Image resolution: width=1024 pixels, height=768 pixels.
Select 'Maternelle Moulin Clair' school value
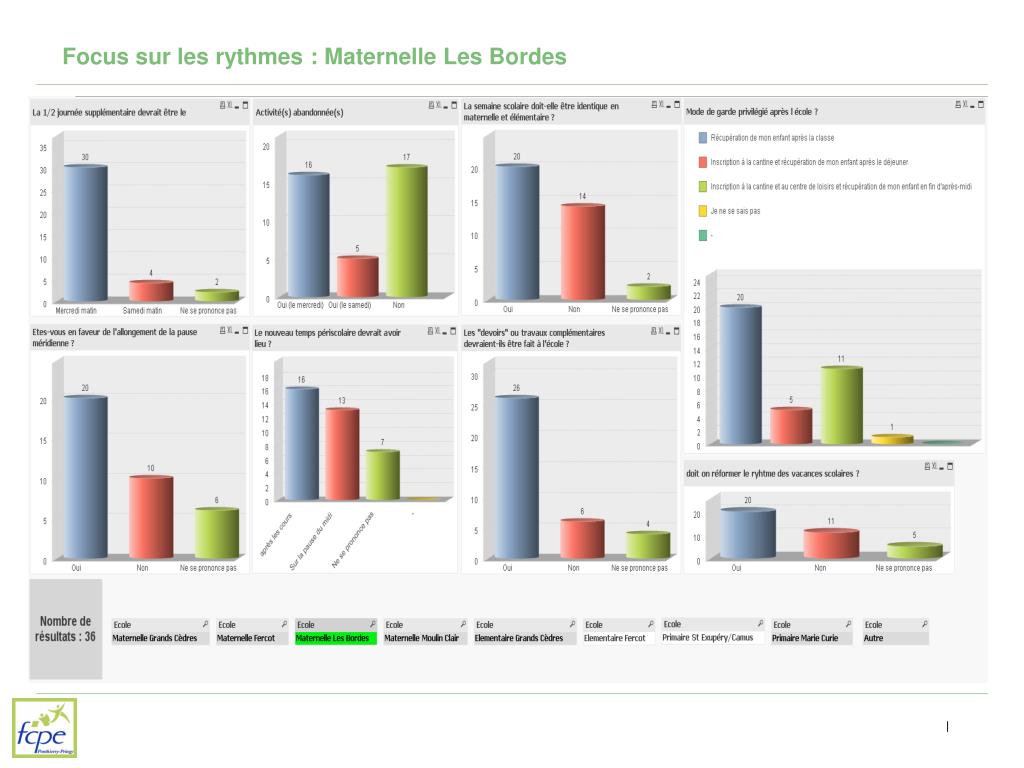[x=425, y=638]
